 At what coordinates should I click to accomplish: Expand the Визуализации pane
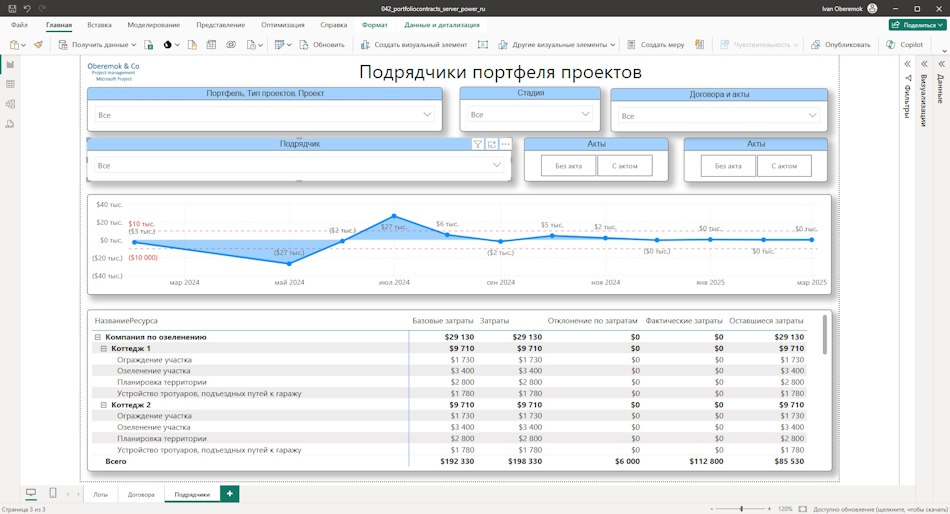click(x=925, y=64)
